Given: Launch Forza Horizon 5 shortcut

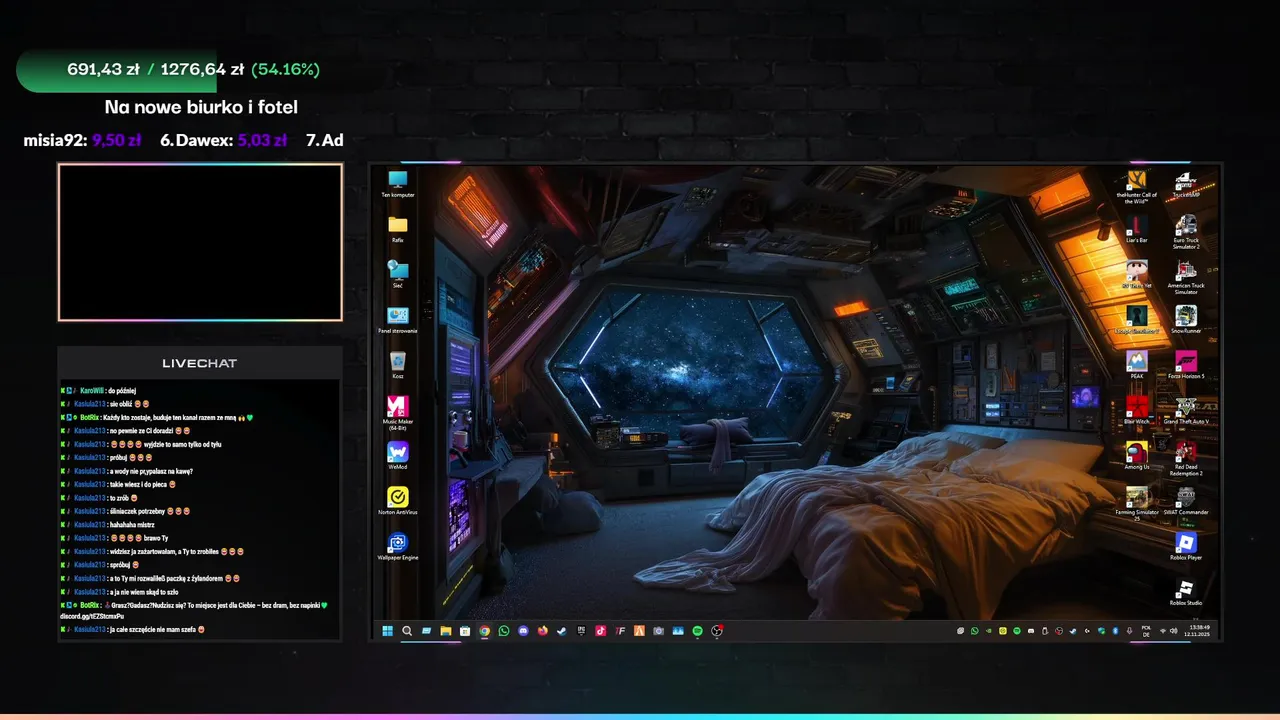Looking at the screenshot, I should point(1186,364).
